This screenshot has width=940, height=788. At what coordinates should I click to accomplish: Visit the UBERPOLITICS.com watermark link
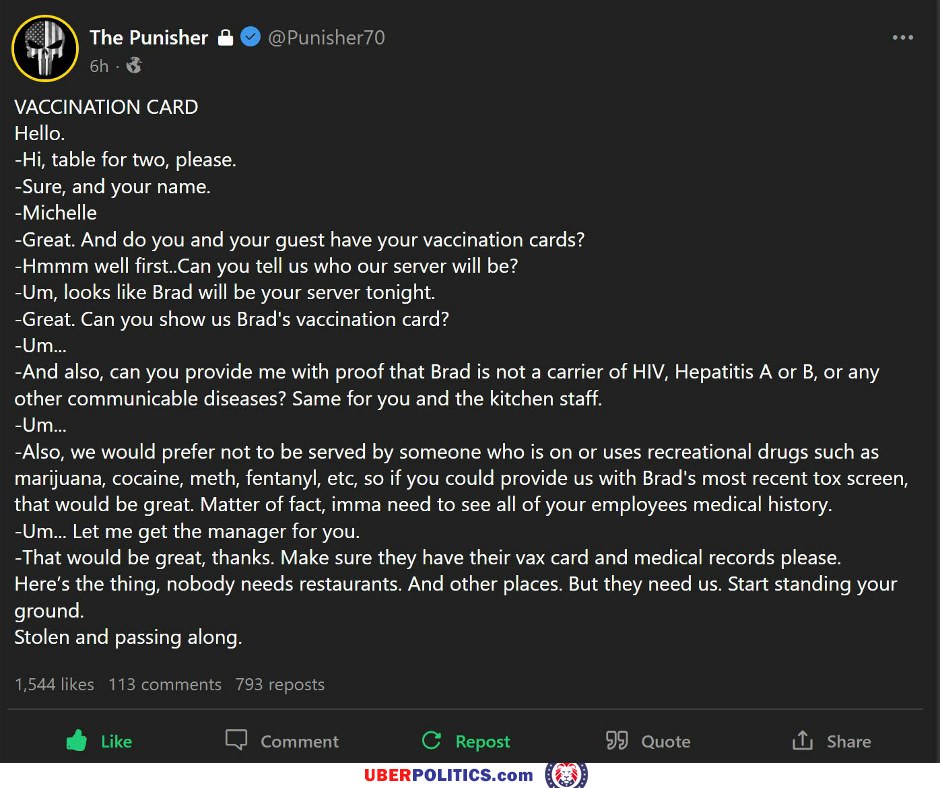tap(448, 775)
